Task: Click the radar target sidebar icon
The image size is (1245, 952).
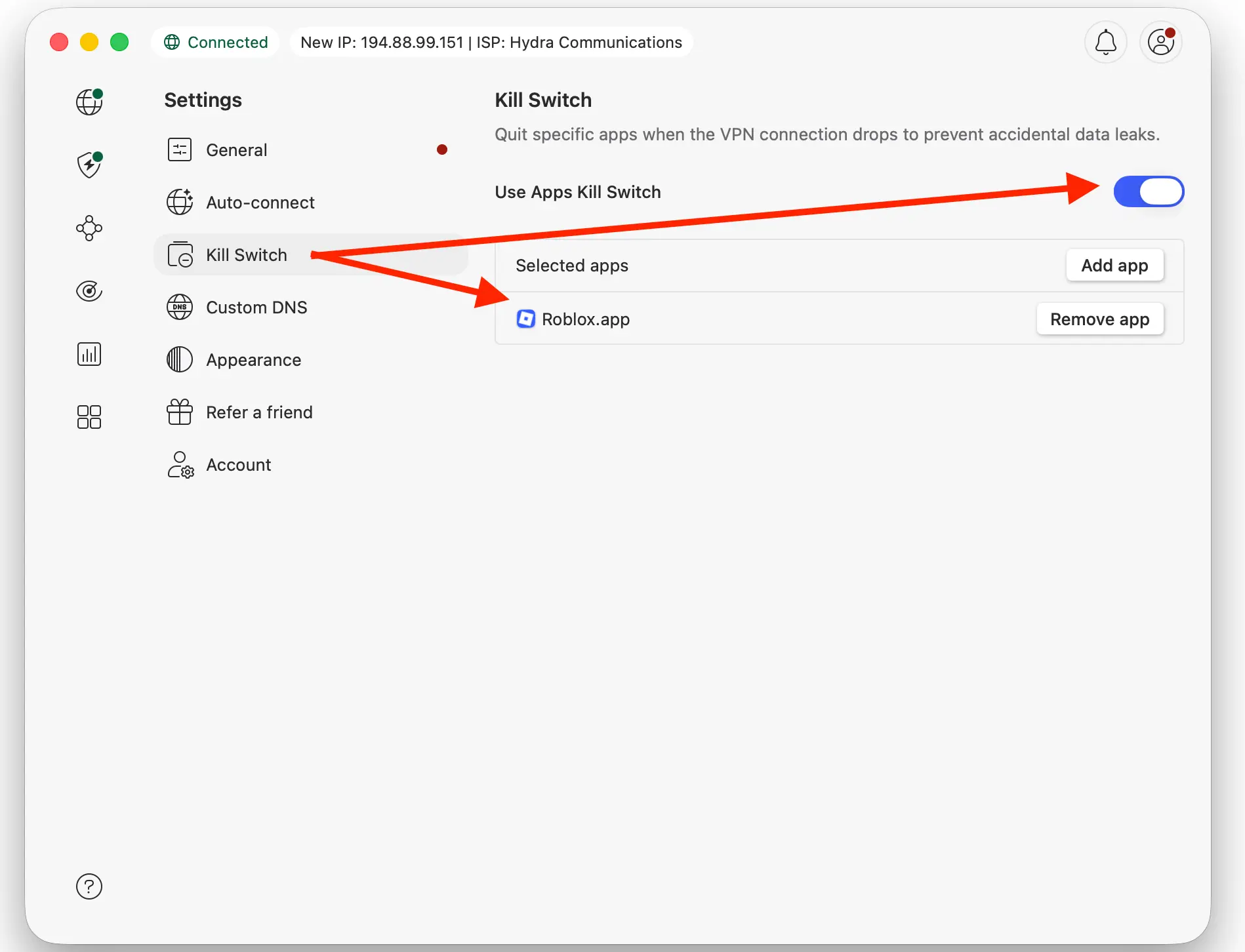Action: [89, 291]
